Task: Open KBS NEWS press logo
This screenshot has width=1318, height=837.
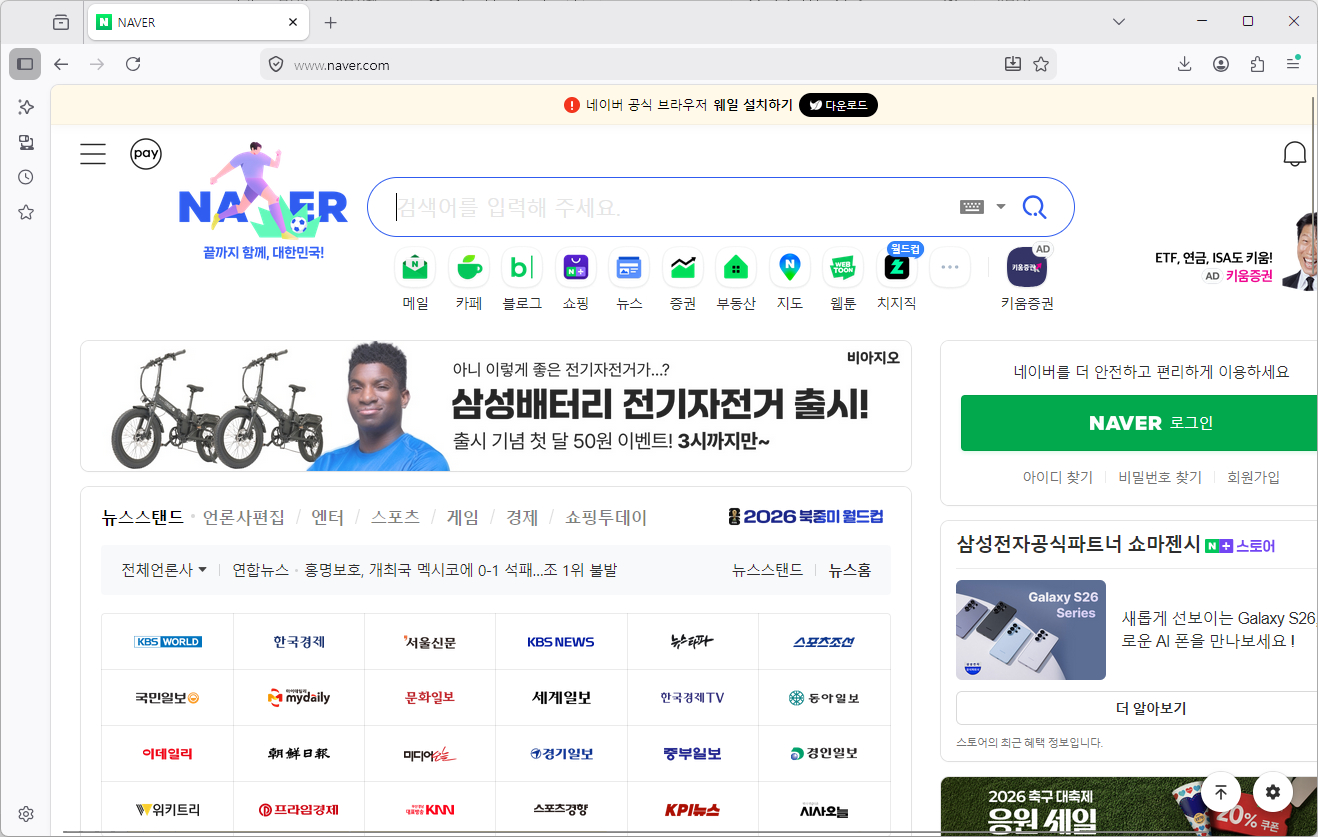Action: click(561, 642)
